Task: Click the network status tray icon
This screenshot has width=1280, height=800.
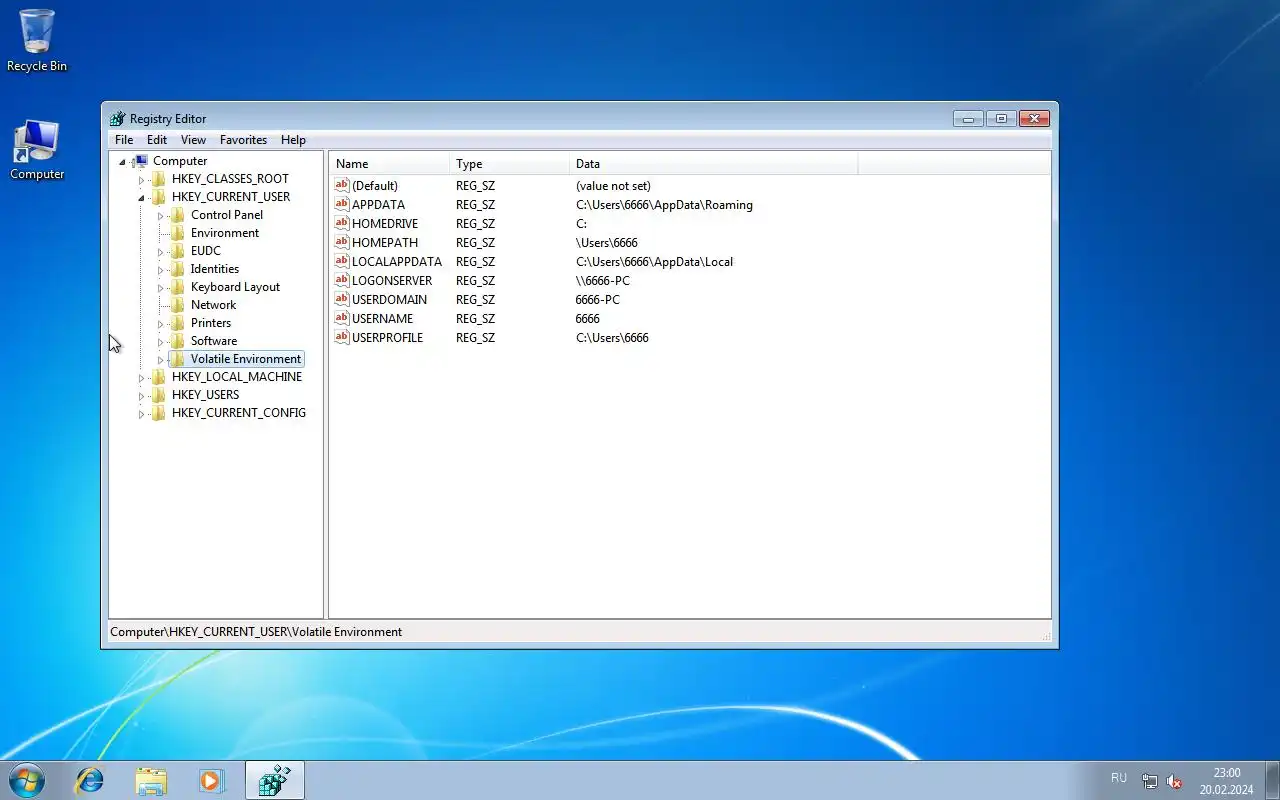Action: click(x=1150, y=782)
